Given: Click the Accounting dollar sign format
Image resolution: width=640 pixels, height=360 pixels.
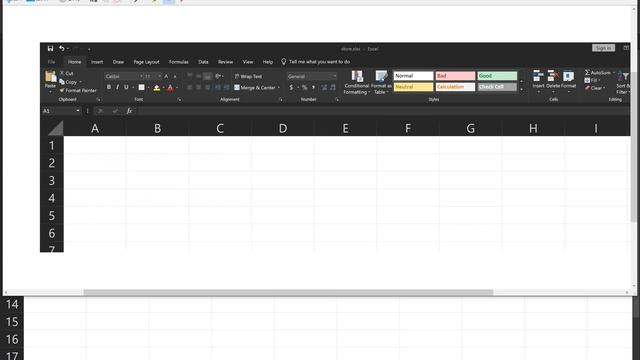Looking at the screenshot, I should point(291,87).
